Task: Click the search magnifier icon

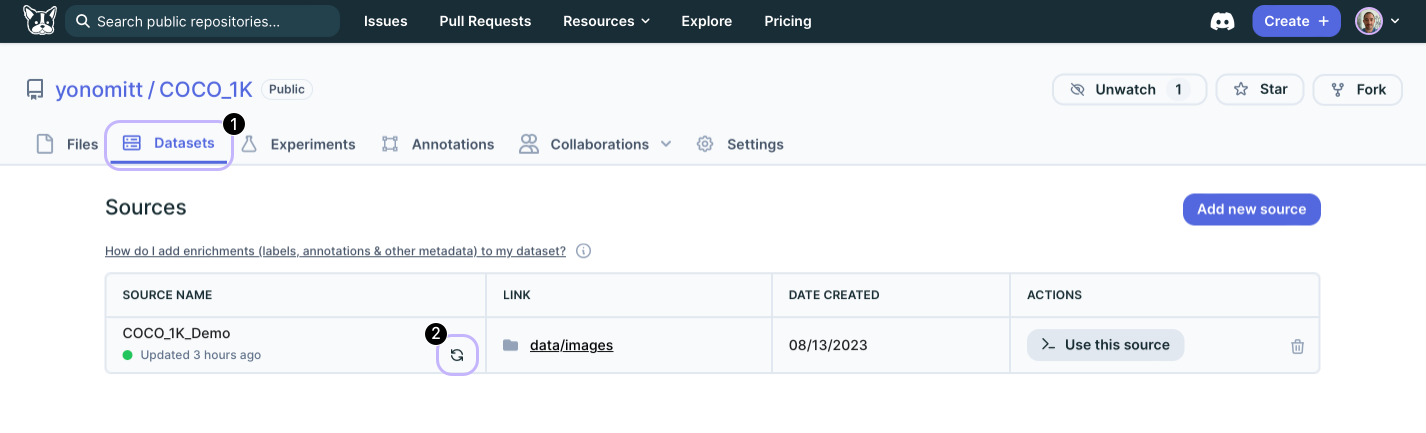Action: tap(82, 21)
